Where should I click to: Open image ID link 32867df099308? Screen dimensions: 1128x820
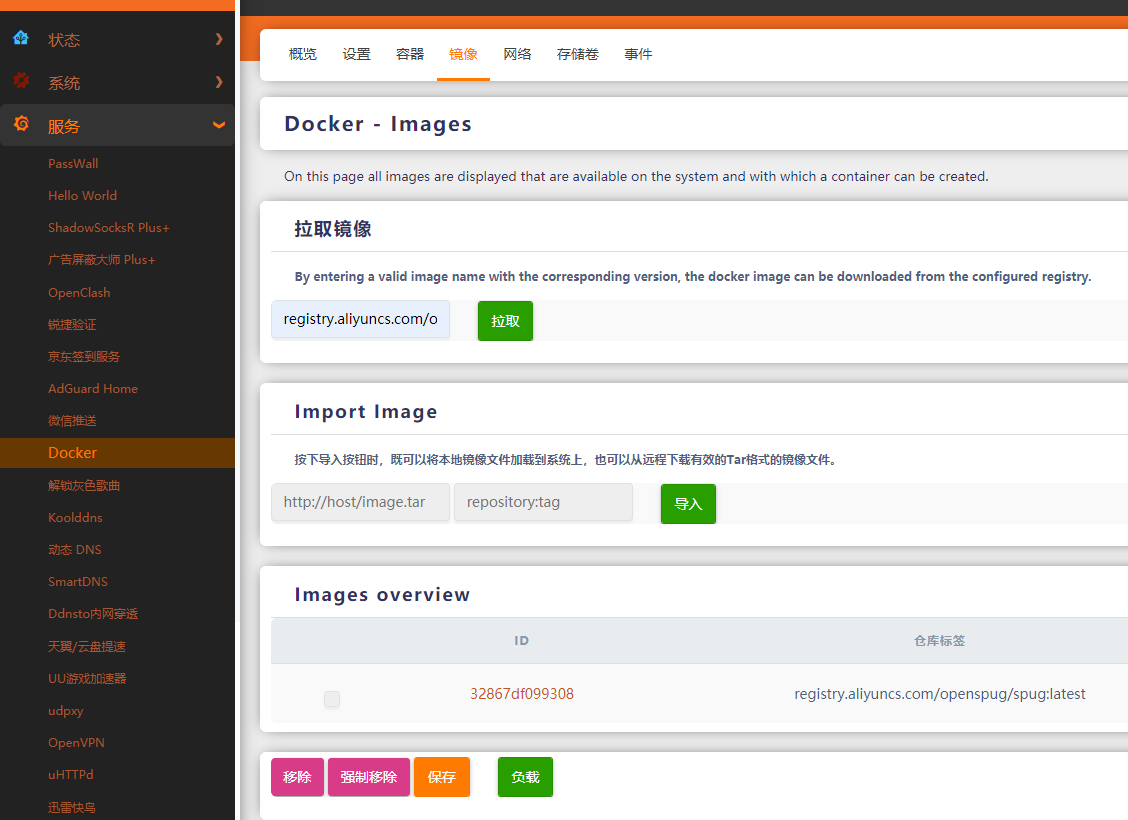tap(522, 694)
